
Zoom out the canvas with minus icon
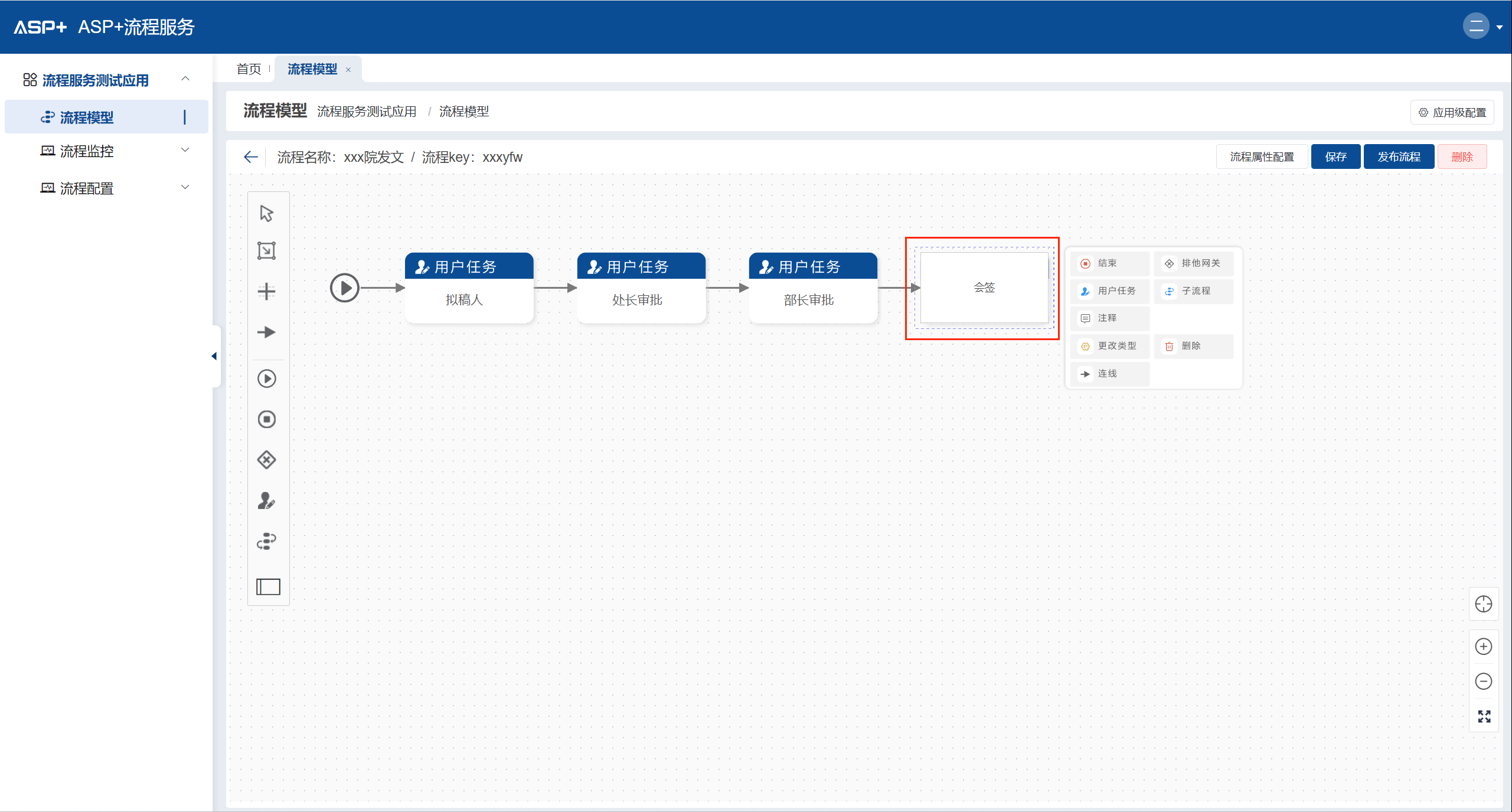click(1483, 681)
